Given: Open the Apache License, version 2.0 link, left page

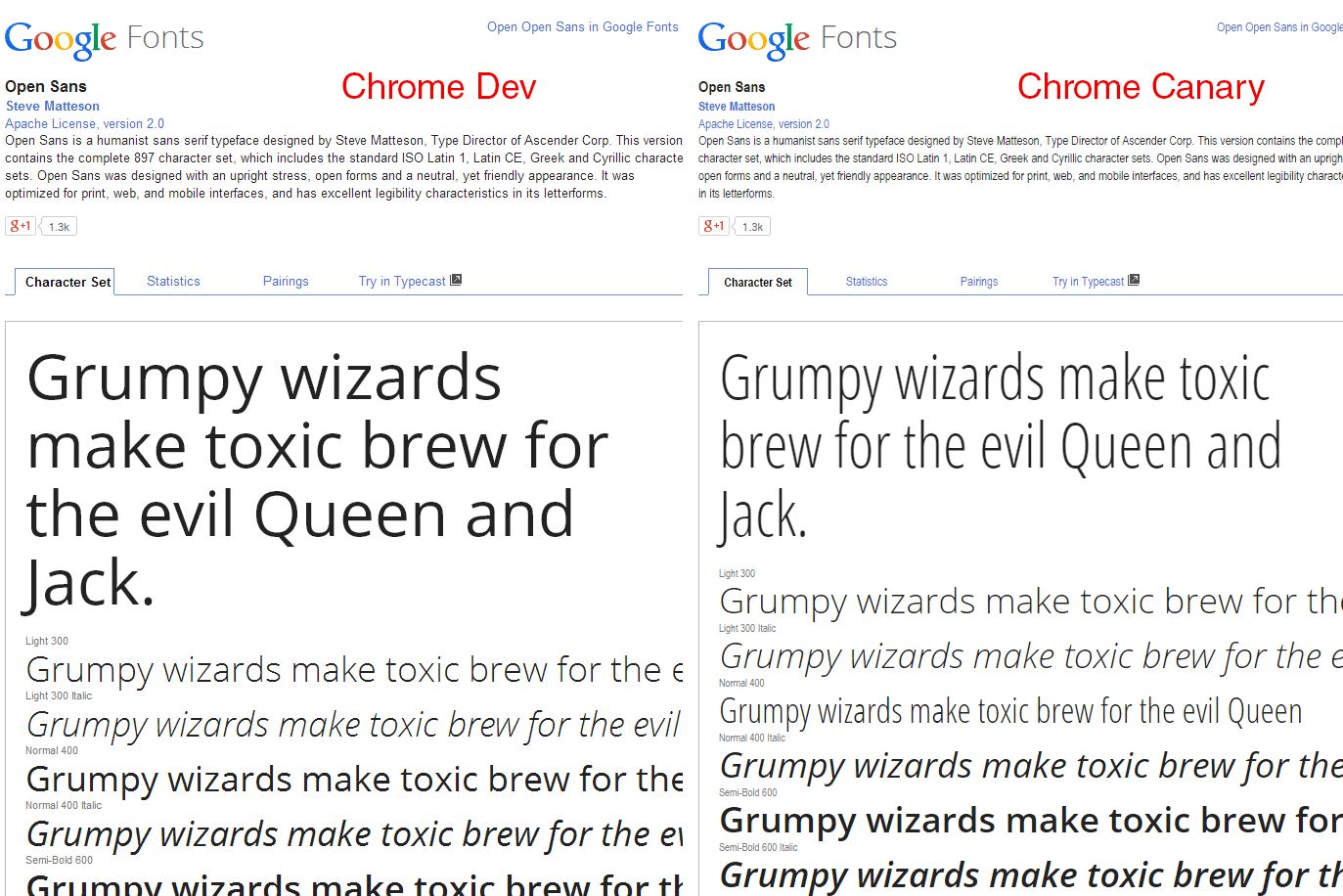Looking at the screenshot, I should [84, 123].
